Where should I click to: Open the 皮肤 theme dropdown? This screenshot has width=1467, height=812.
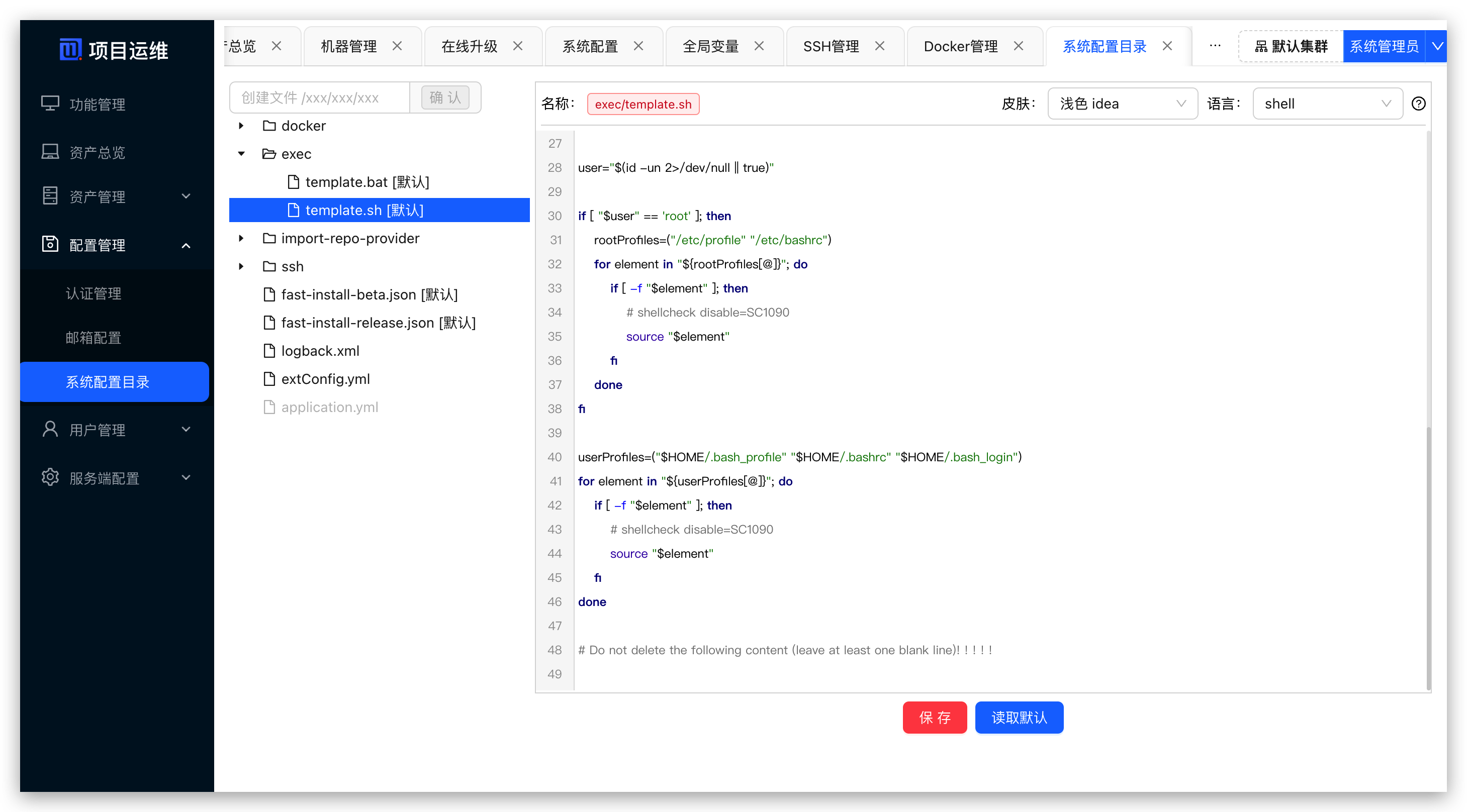1122,104
